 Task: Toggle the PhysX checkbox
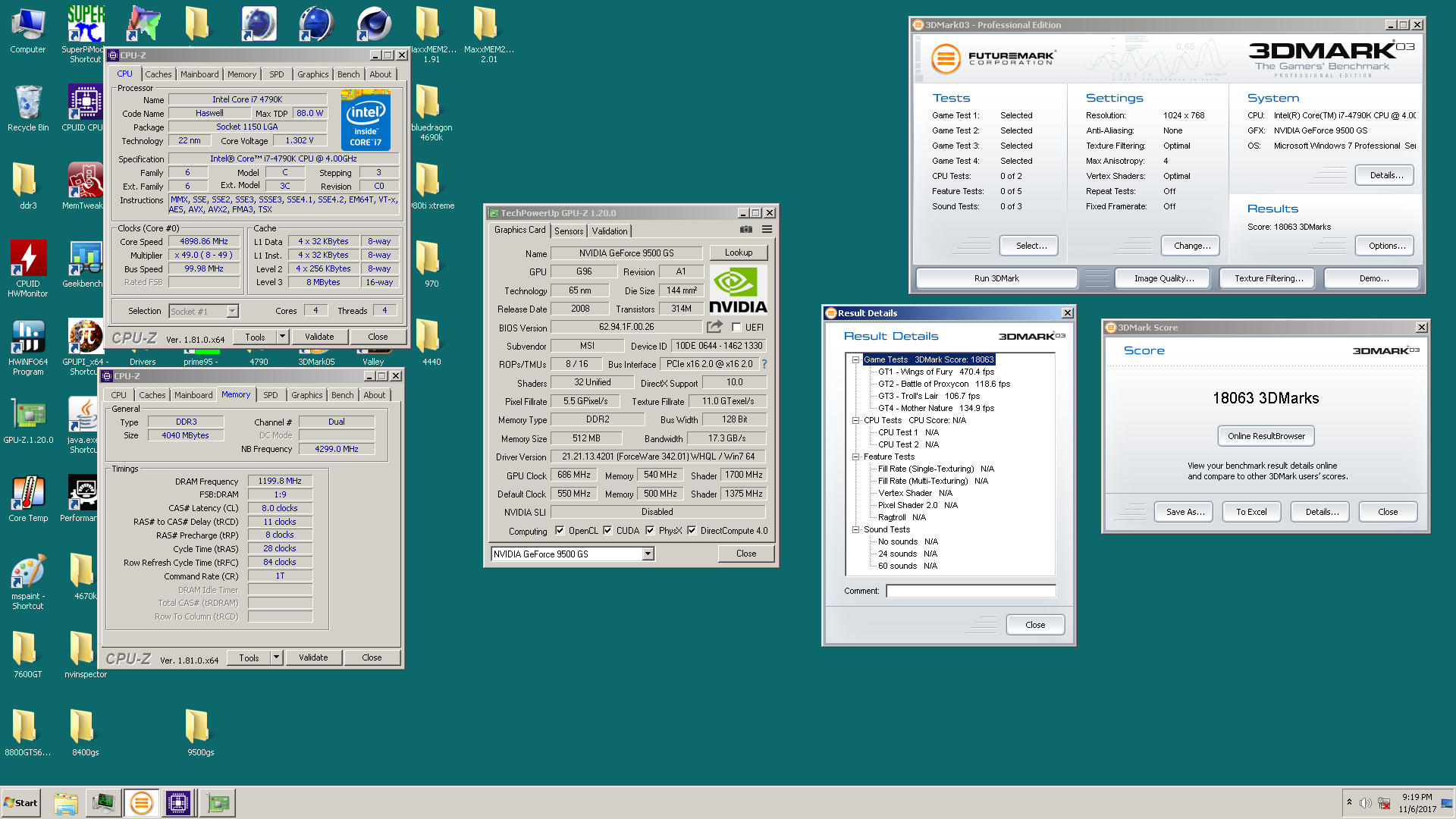click(650, 531)
